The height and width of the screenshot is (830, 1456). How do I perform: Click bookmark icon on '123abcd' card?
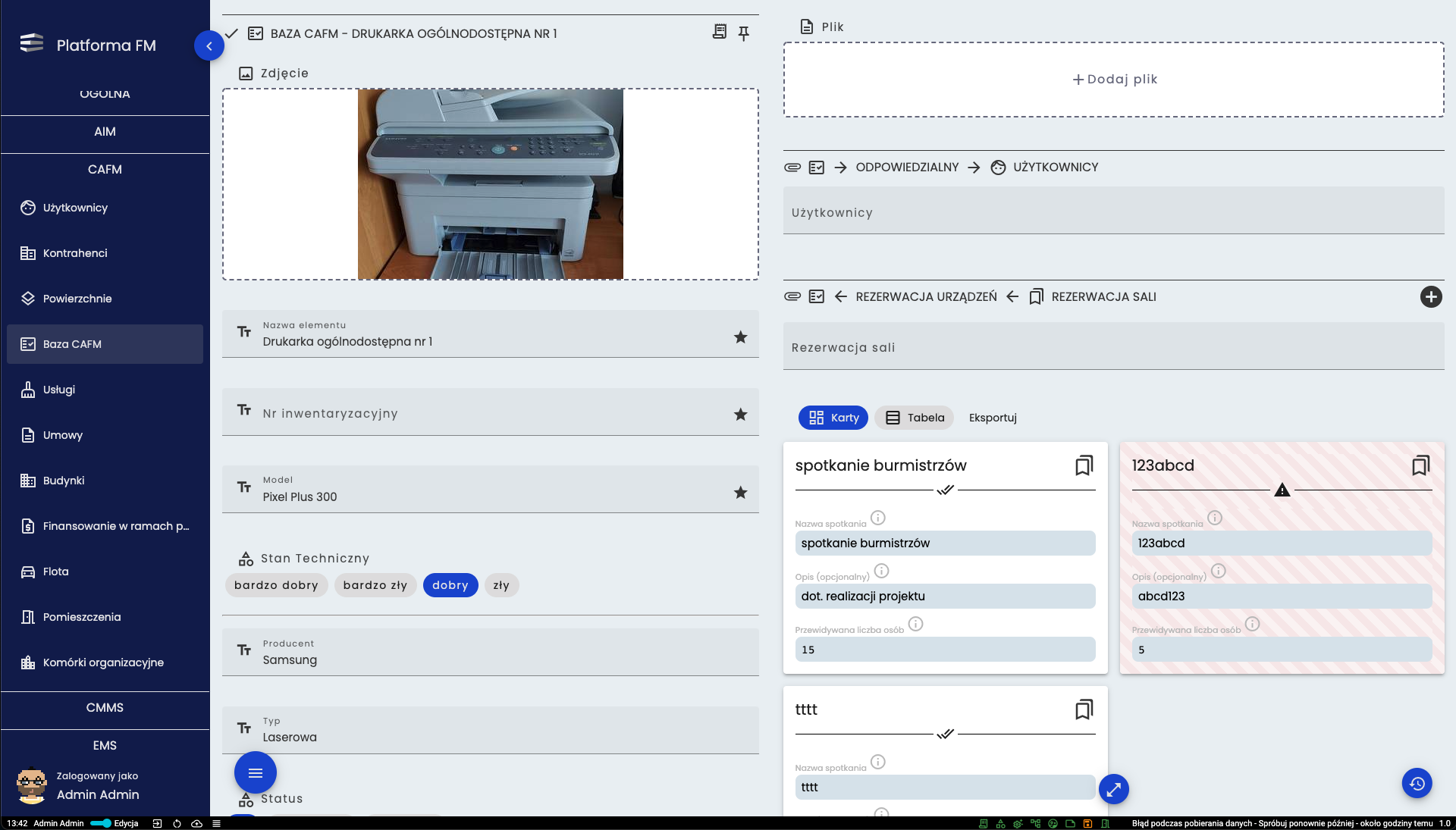[1421, 465]
